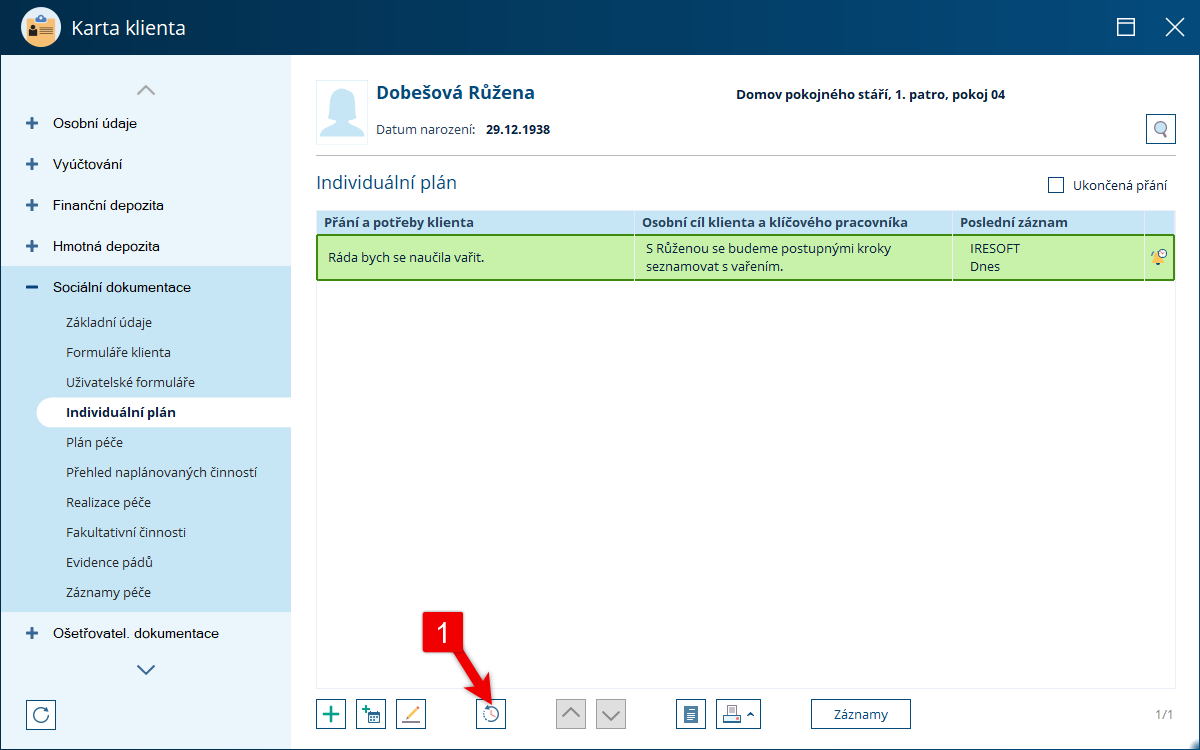Image resolution: width=1200 pixels, height=750 pixels.
Task: Click birth date 29.12.1938
Action: click(x=518, y=129)
